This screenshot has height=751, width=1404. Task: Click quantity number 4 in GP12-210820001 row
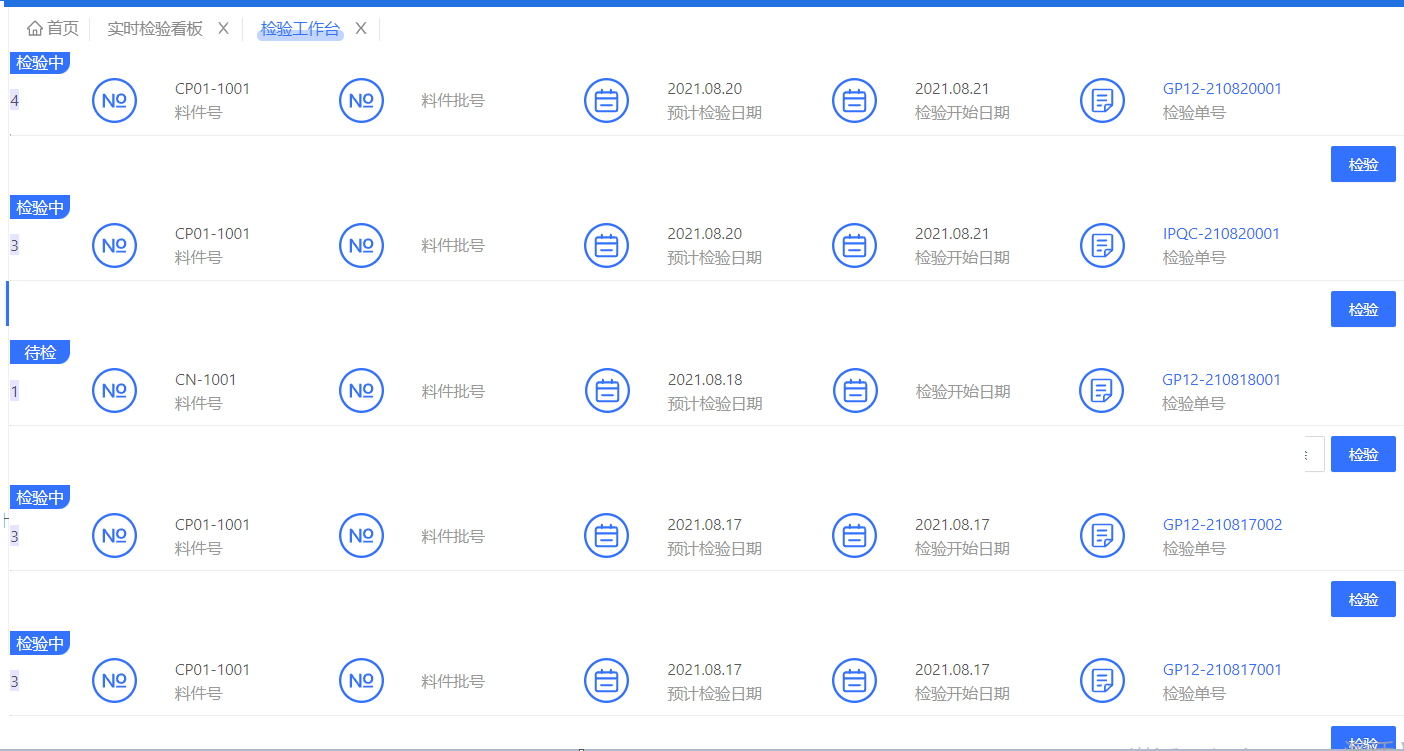(14, 100)
